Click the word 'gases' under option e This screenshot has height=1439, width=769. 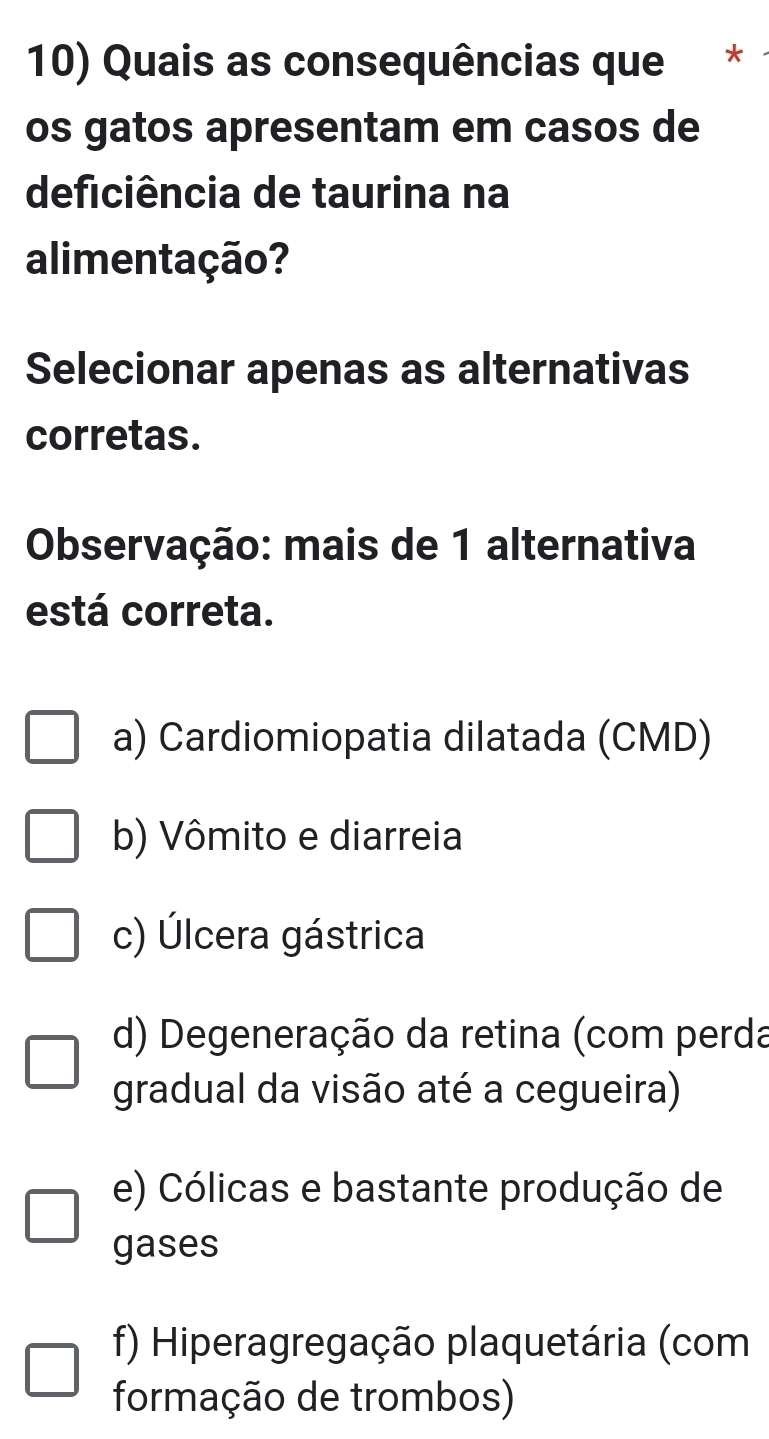click(165, 1244)
